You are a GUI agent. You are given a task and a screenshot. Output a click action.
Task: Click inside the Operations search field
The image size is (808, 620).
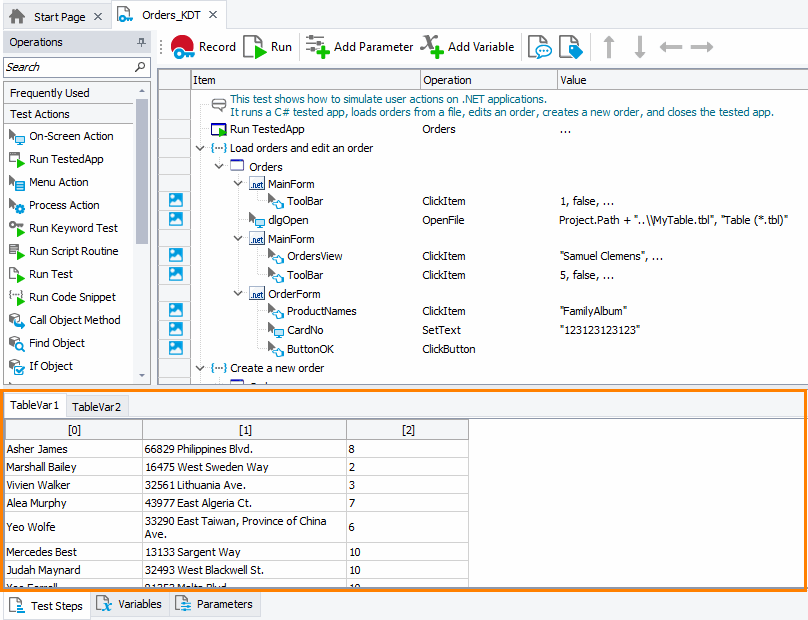click(70, 67)
